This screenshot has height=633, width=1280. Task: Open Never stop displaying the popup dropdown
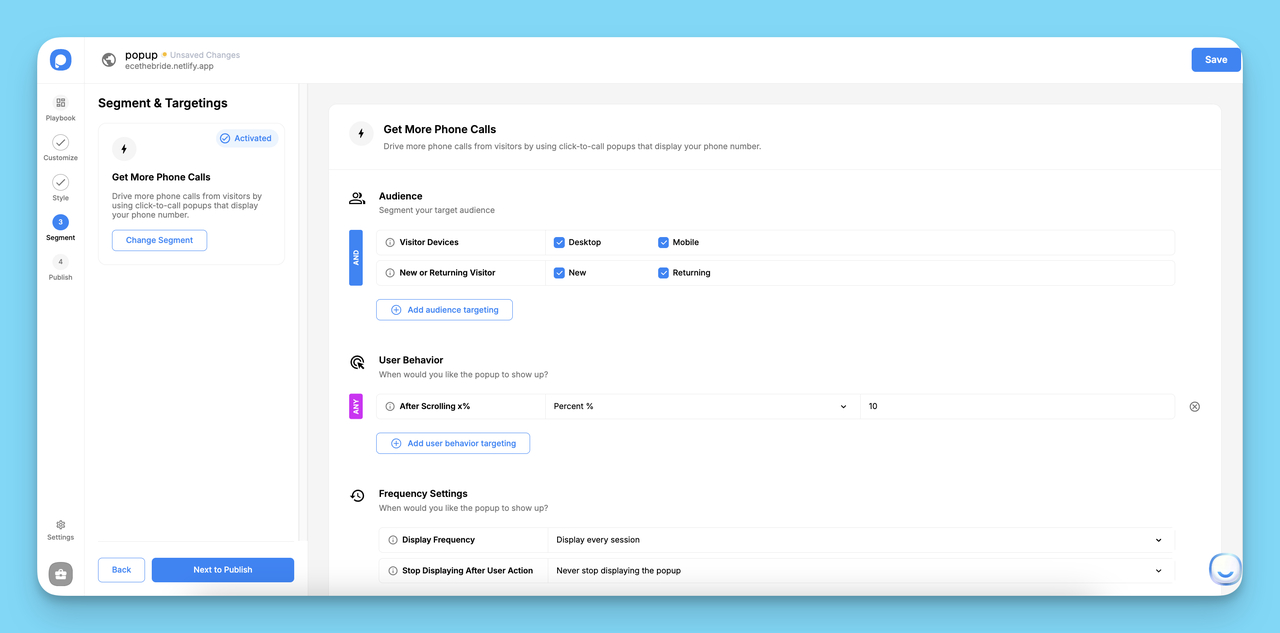(x=861, y=571)
